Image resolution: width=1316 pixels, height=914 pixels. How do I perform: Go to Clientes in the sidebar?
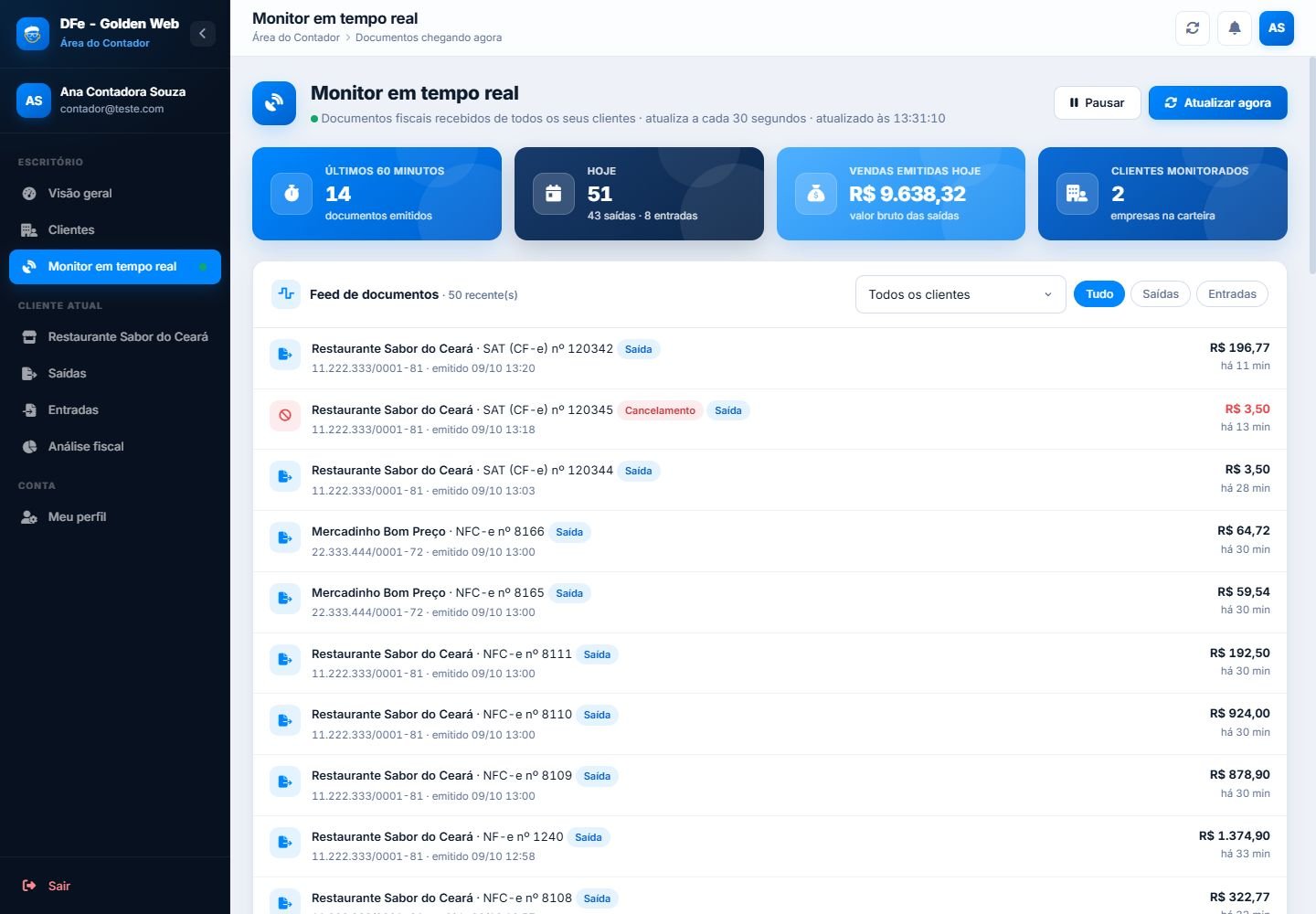coord(115,229)
